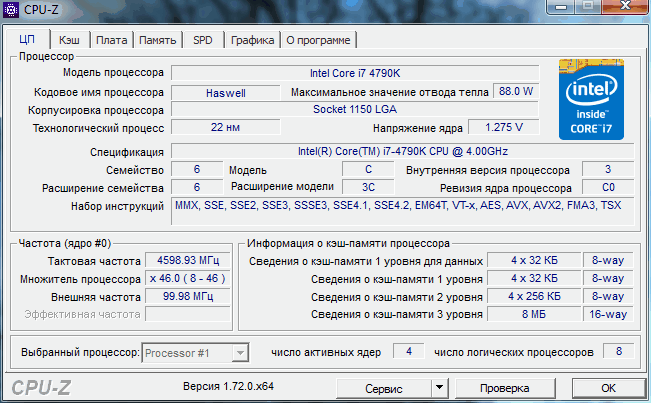The image size is (651, 403).
Task: Click the 4598.93 МГц clock speed value
Action: (x=188, y=260)
